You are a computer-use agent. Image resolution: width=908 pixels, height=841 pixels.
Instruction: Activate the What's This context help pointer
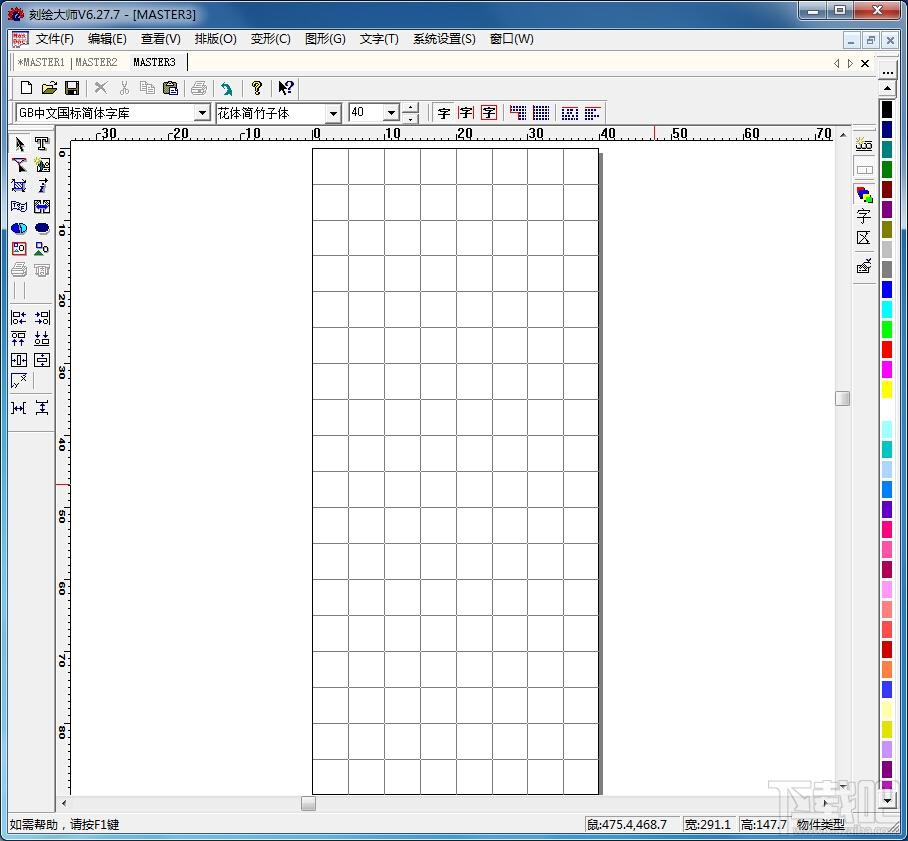286,88
